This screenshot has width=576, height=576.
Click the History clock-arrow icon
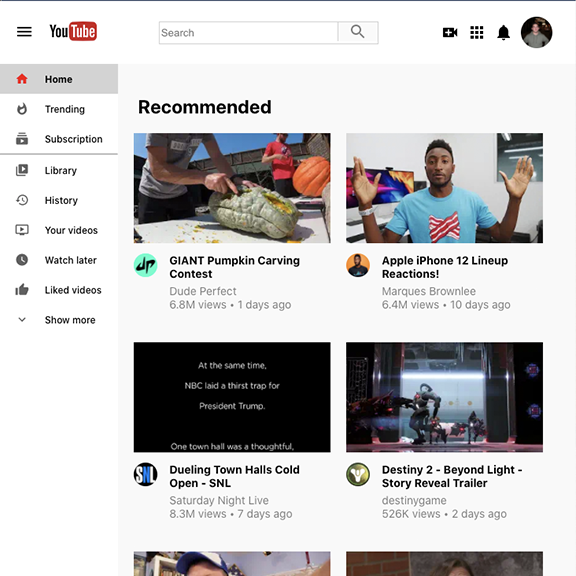(x=22, y=200)
